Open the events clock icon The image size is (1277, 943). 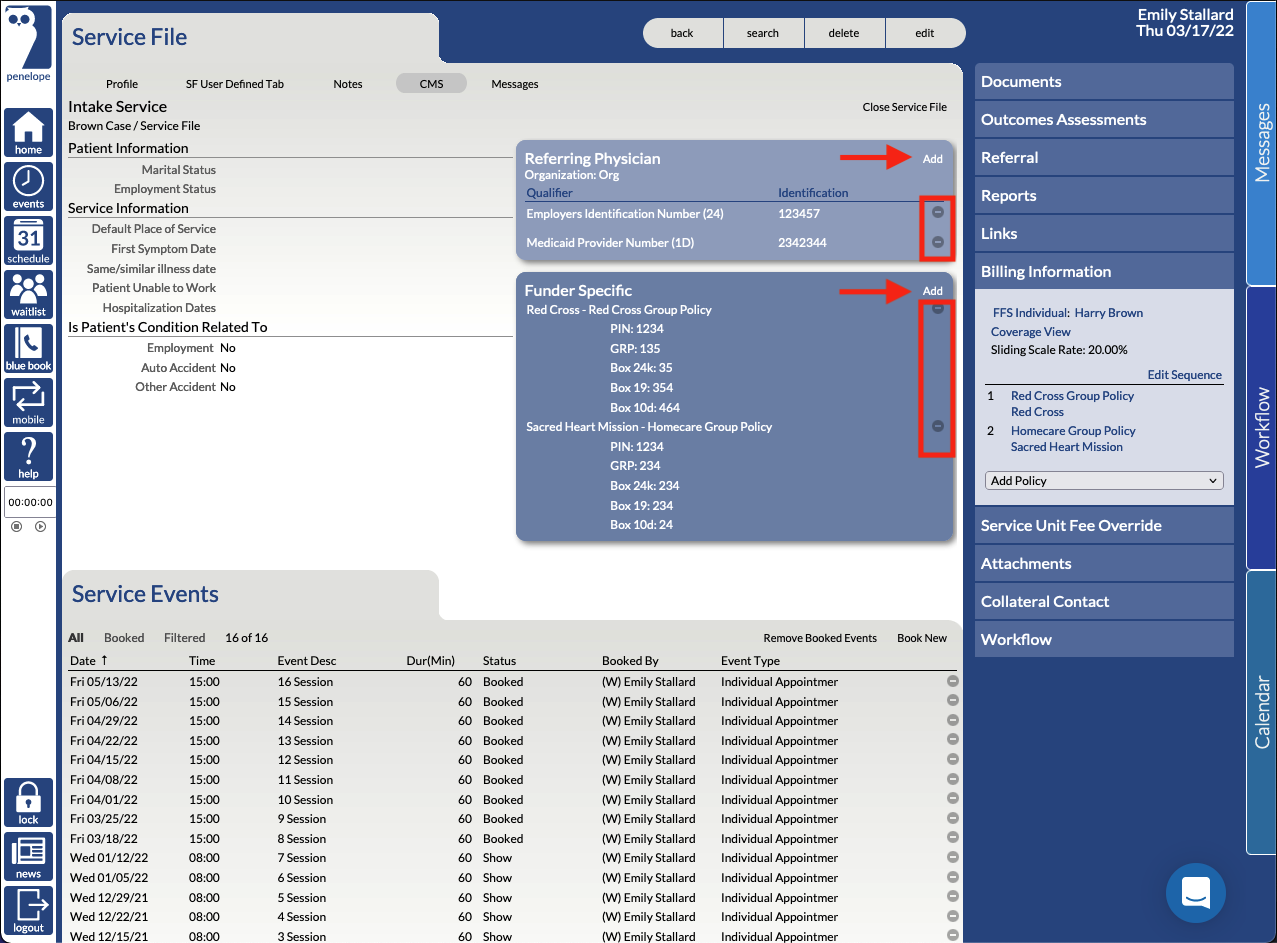coord(28,186)
